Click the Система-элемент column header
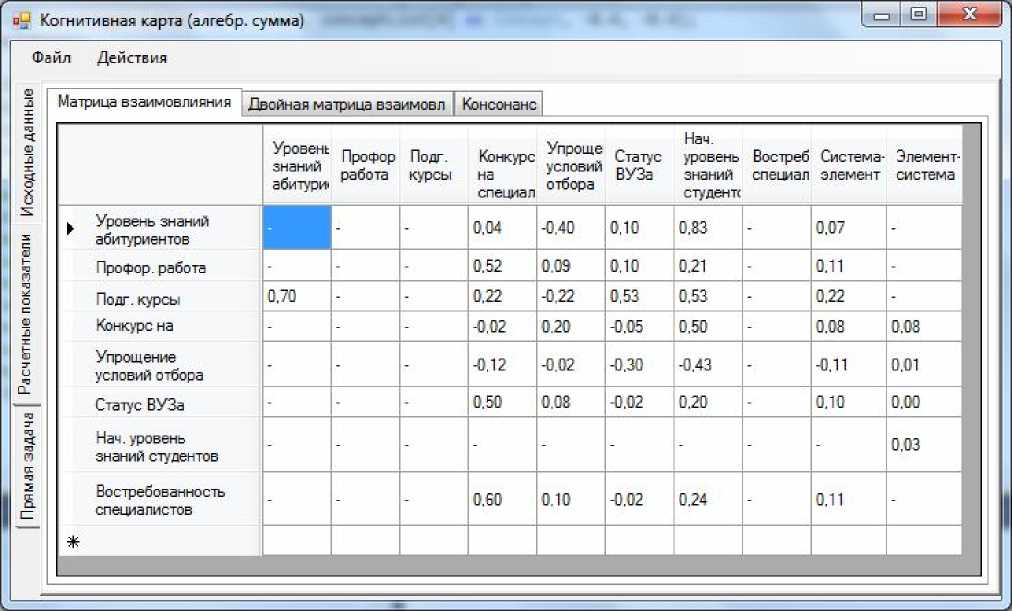Image resolution: width=1012 pixels, height=611 pixels. pyautogui.click(x=848, y=165)
